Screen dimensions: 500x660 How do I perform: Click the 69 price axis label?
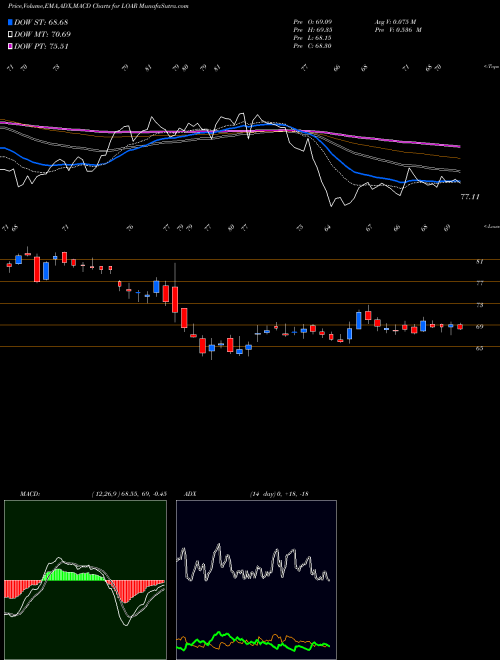[479, 327]
